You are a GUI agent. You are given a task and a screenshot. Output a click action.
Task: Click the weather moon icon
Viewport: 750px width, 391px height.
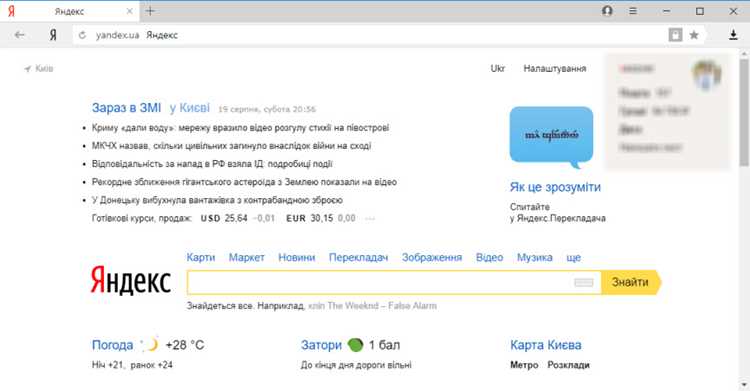pos(150,345)
